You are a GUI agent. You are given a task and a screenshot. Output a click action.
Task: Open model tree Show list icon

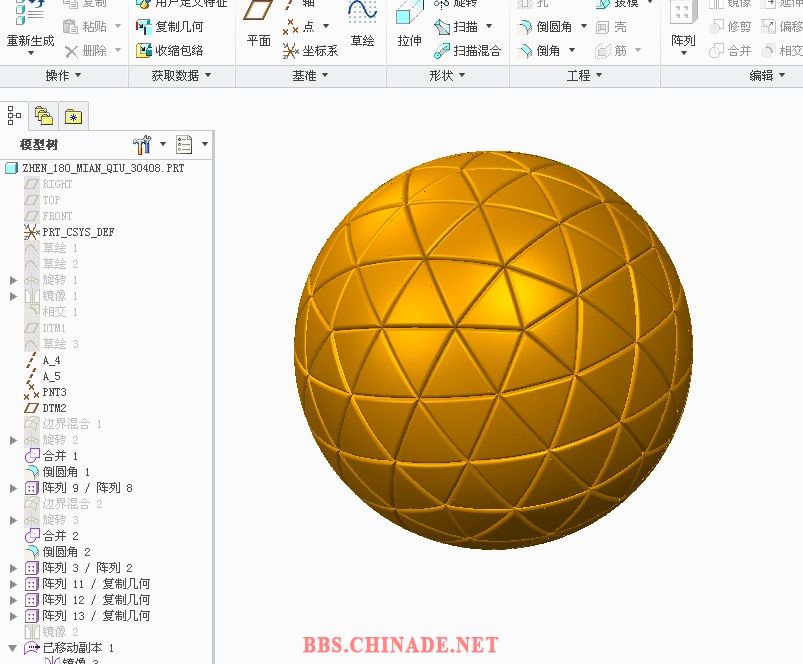(x=184, y=145)
